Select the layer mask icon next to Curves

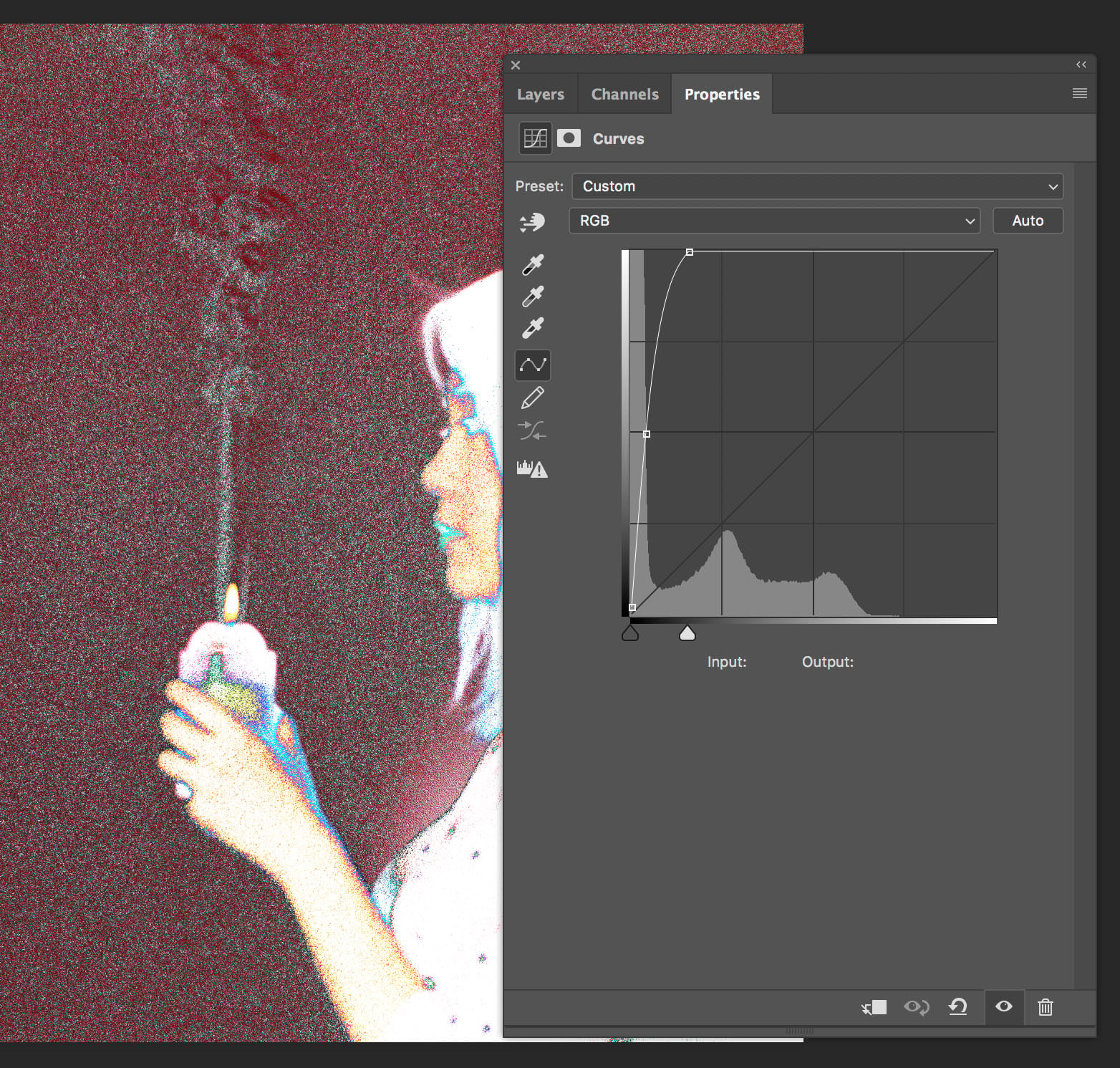(x=569, y=138)
